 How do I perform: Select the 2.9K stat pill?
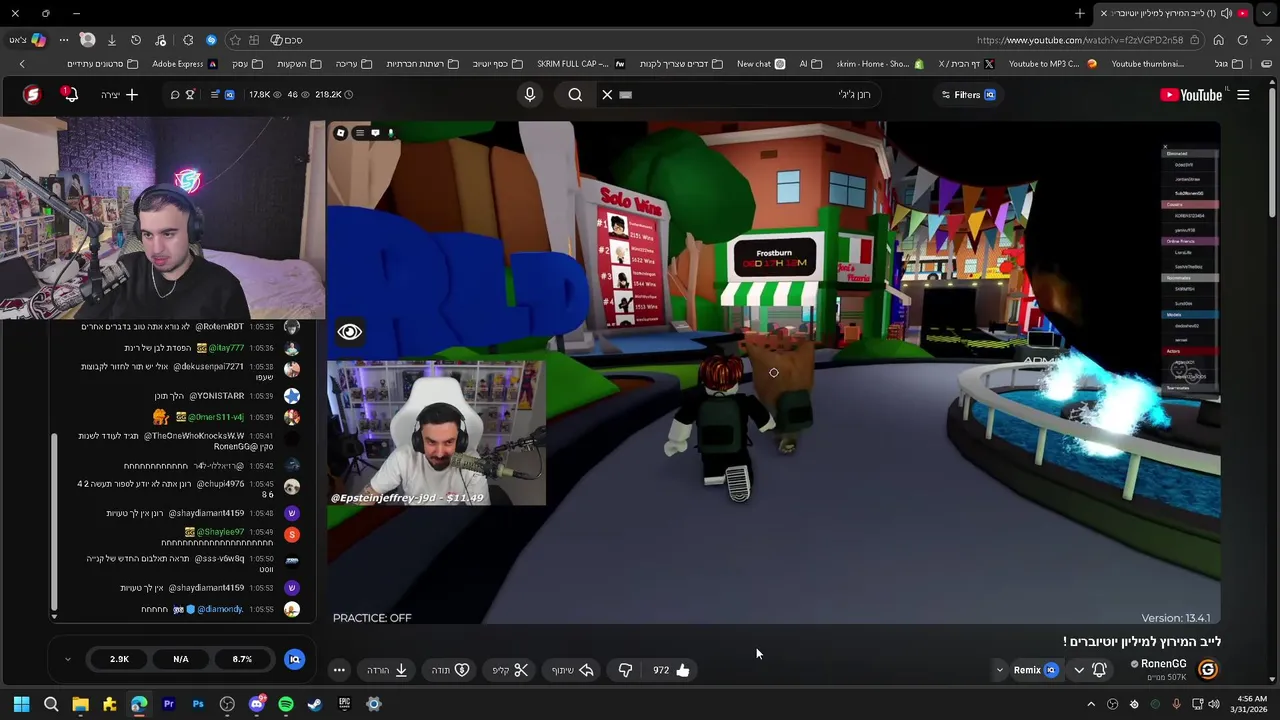tap(119, 659)
